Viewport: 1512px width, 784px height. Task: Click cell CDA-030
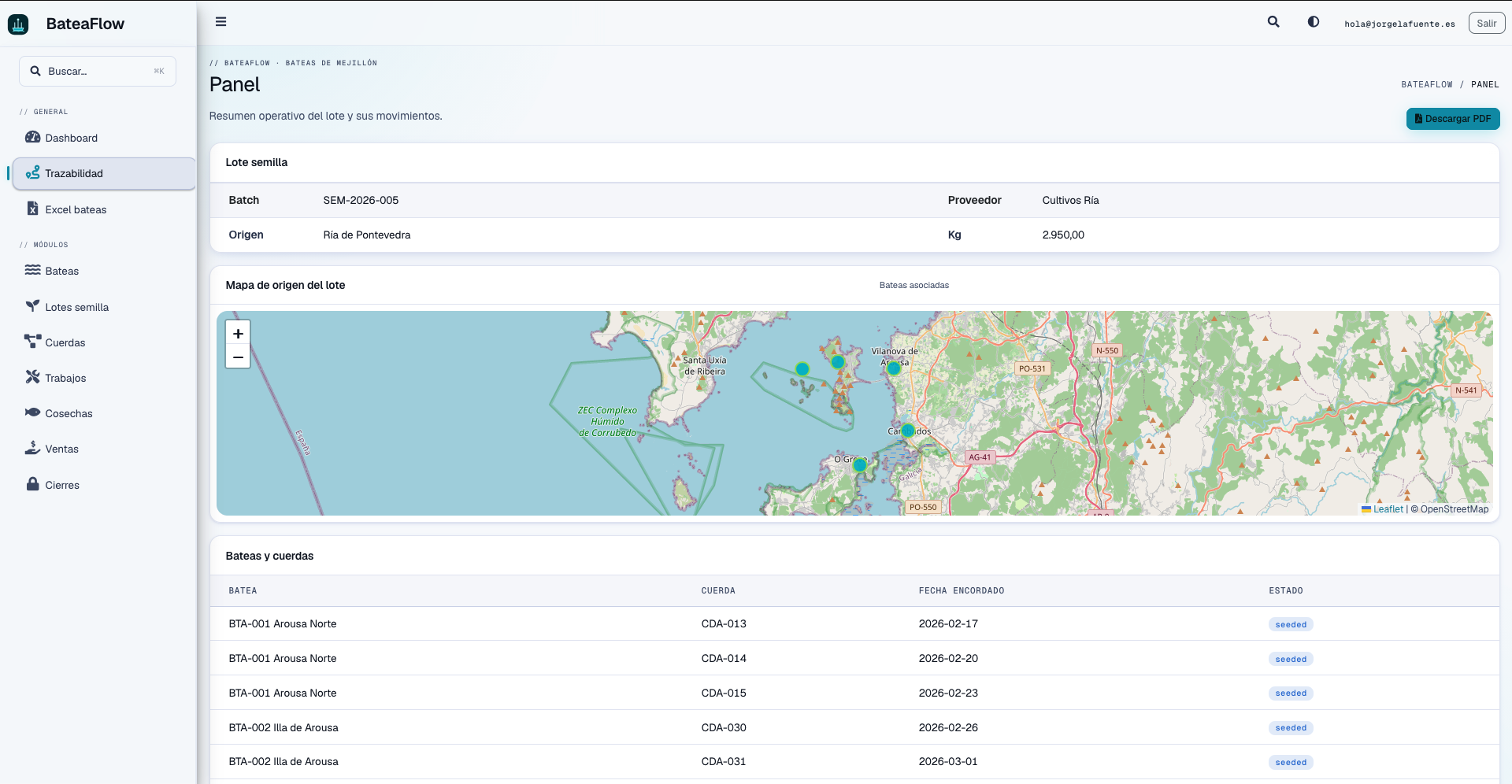pos(724,727)
